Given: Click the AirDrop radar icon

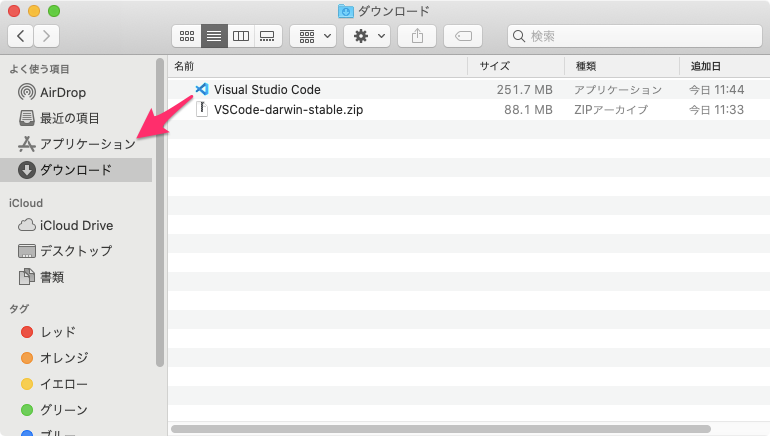Looking at the screenshot, I should 27,92.
